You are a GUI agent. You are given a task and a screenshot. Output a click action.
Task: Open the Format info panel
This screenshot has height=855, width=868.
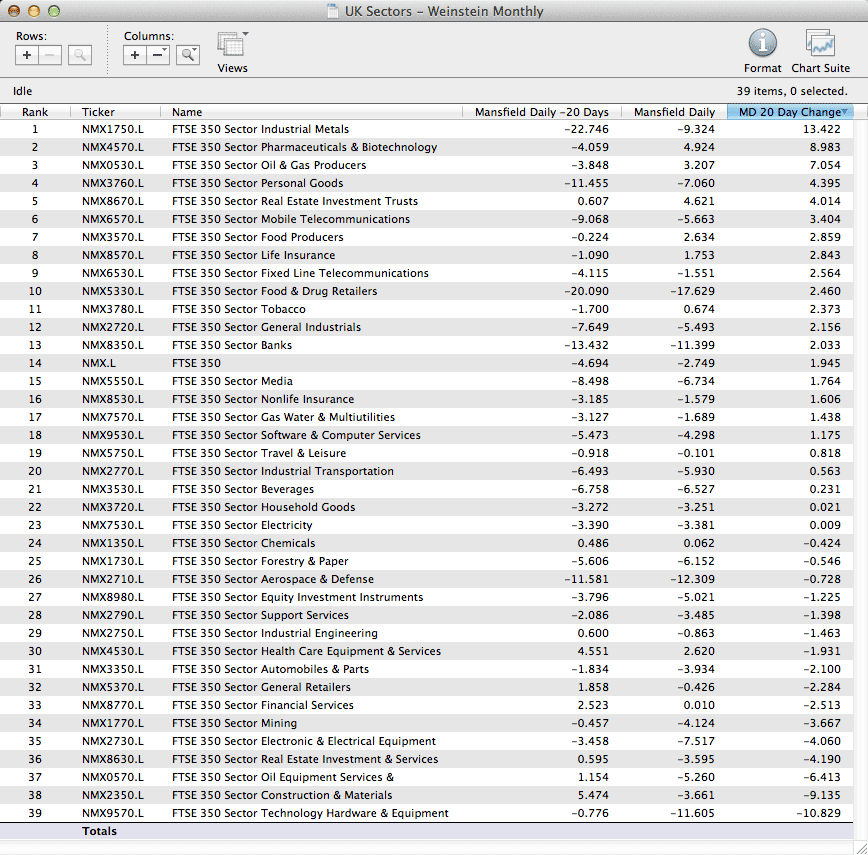[x=762, y=44]
